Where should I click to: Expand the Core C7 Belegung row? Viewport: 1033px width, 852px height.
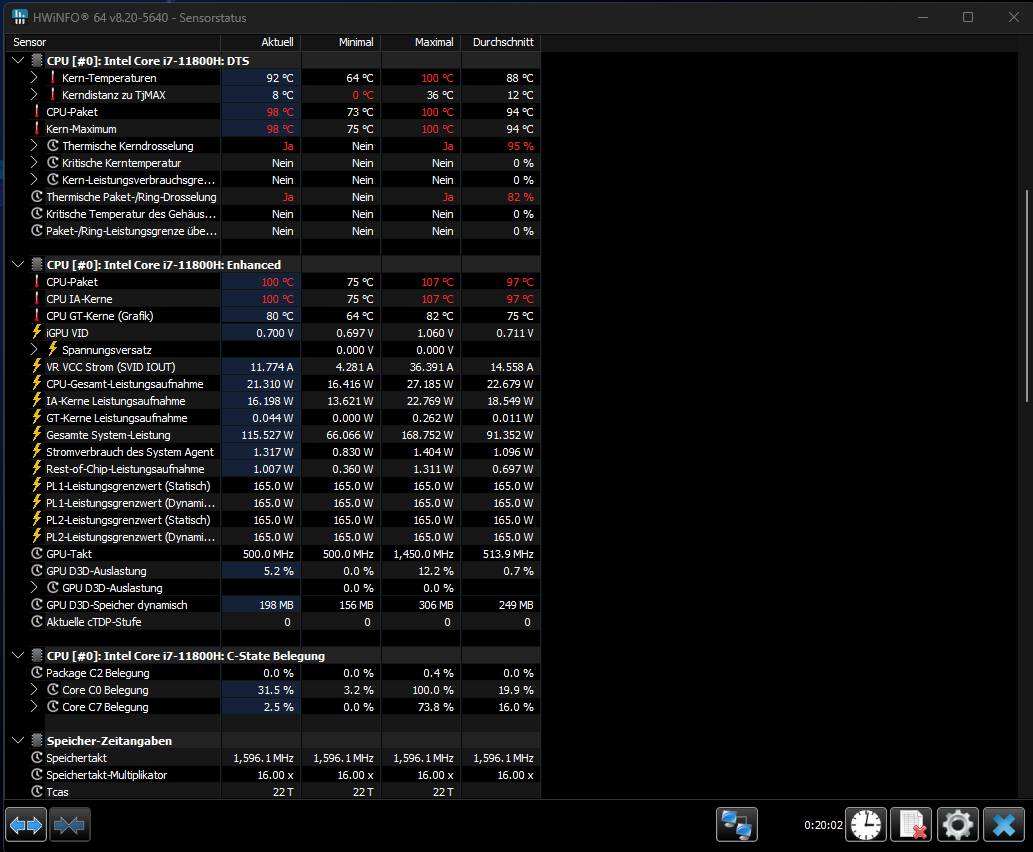pyautogui.click(x=34, y=707)
